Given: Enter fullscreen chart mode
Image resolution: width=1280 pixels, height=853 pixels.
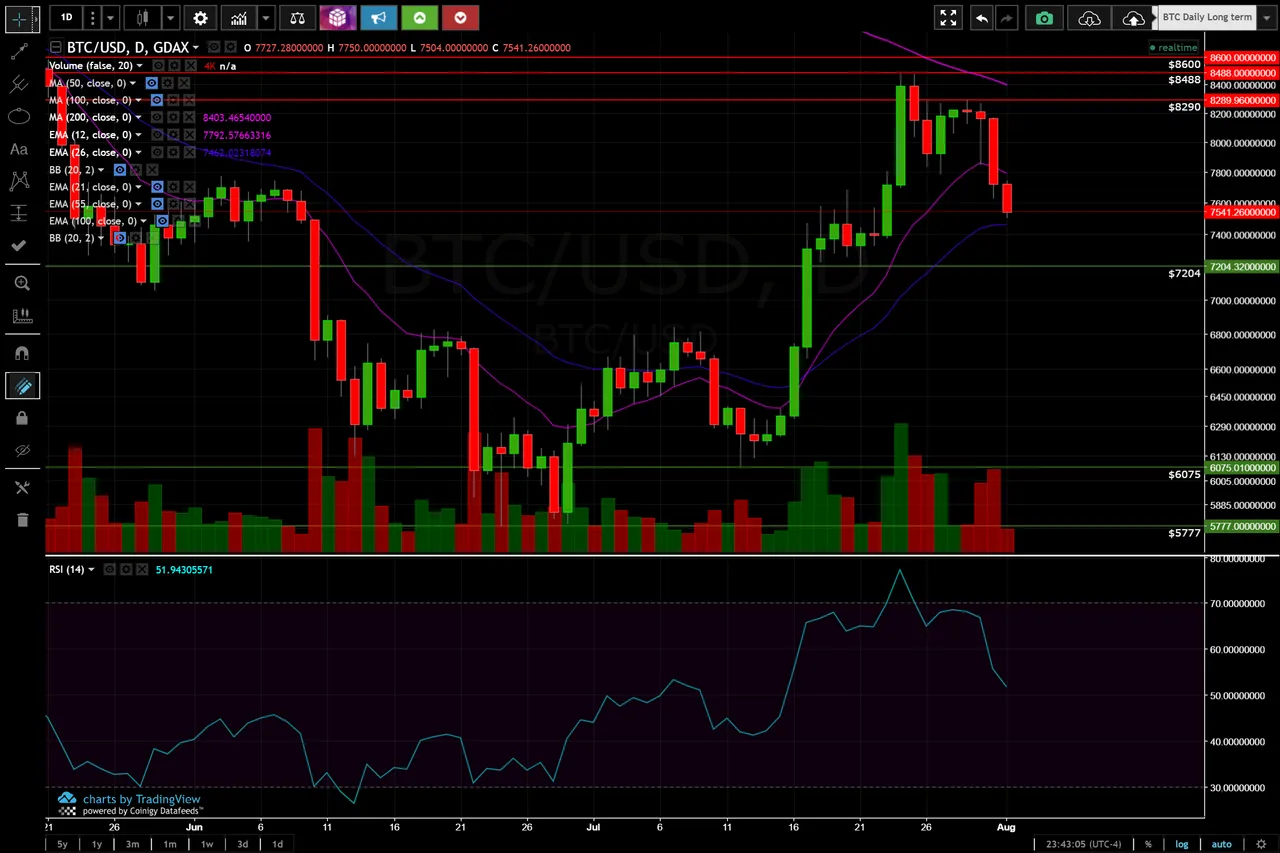Looking at the screenshot, I should 948,17.
